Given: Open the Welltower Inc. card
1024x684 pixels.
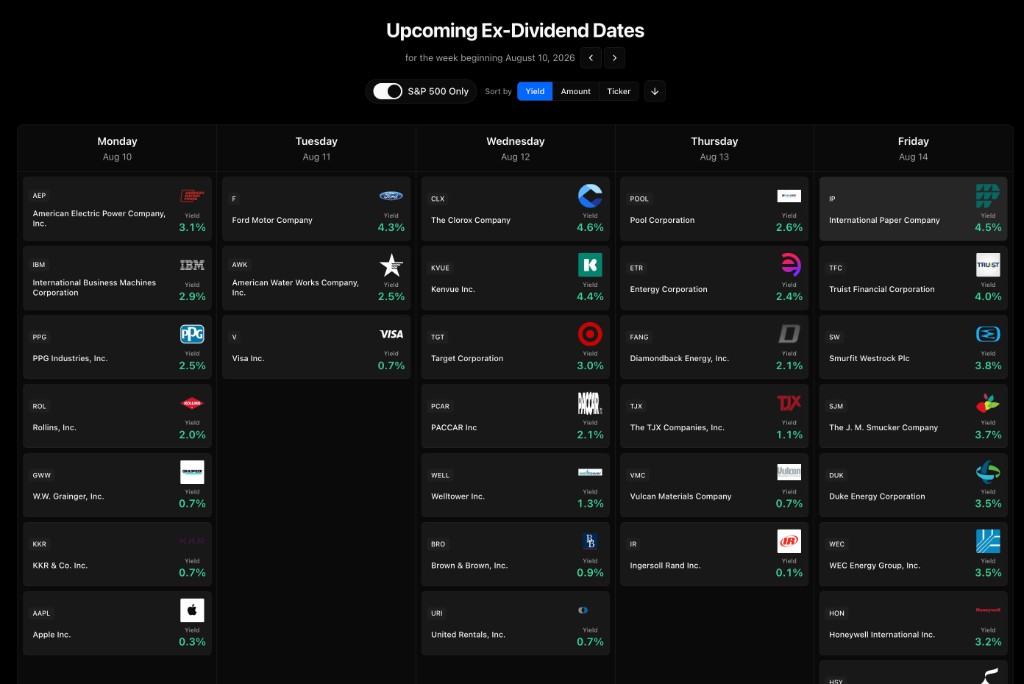Looking at the screenshot, I should (x=515, y=485).
